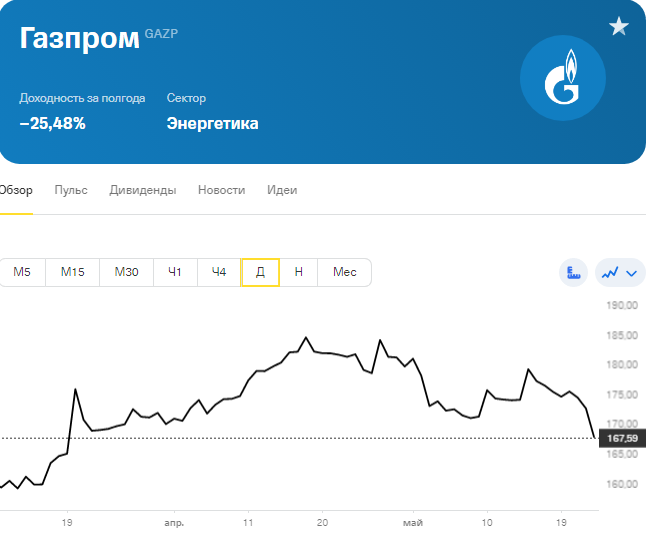The width and height of the screenshot is (647, 539).
Task: Click the май date axis label
Action: pyautogui.click(x=413, y=523)
